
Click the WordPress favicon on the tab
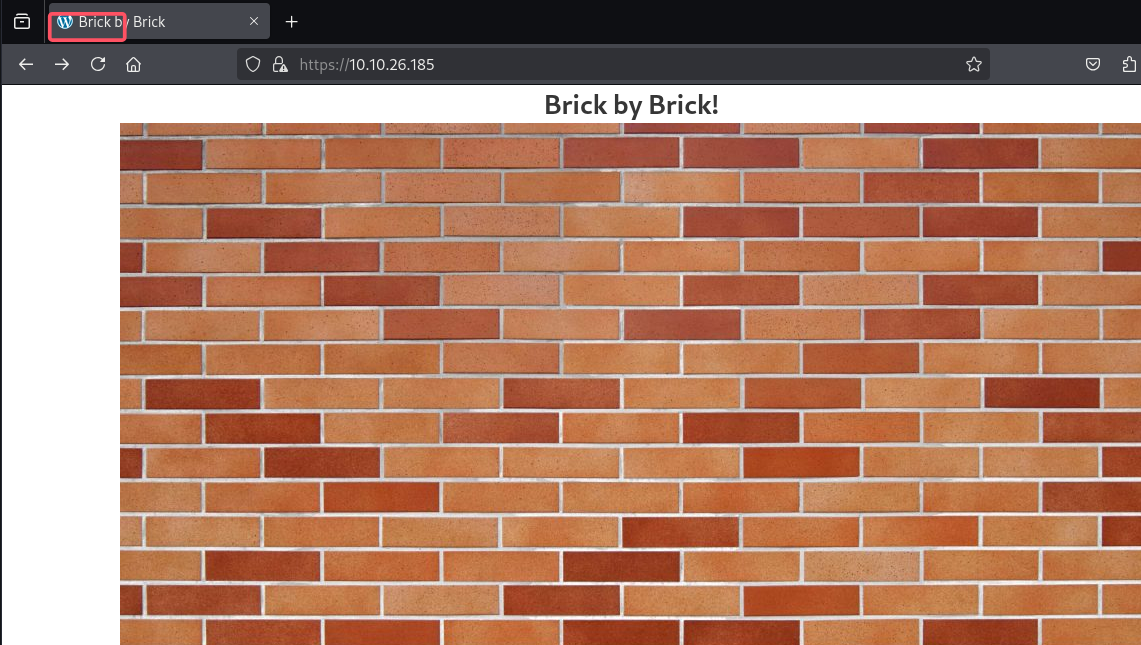(x=66, y=21)
